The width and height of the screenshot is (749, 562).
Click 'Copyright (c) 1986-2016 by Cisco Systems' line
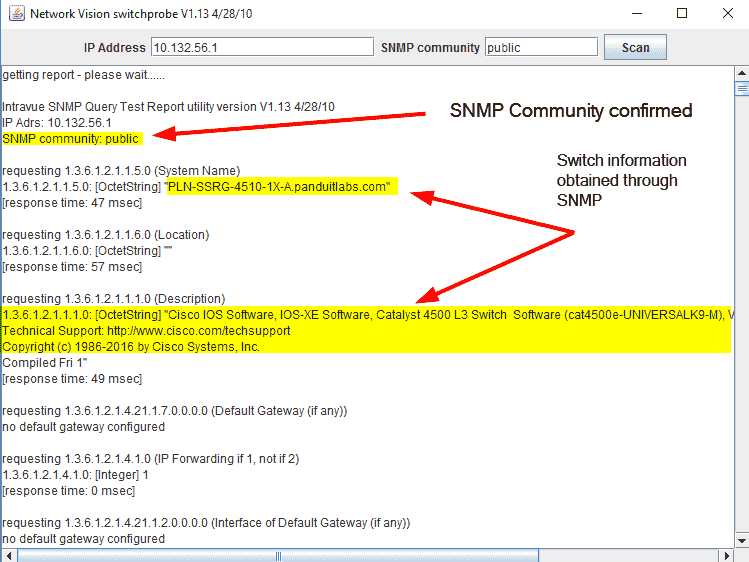131,347
